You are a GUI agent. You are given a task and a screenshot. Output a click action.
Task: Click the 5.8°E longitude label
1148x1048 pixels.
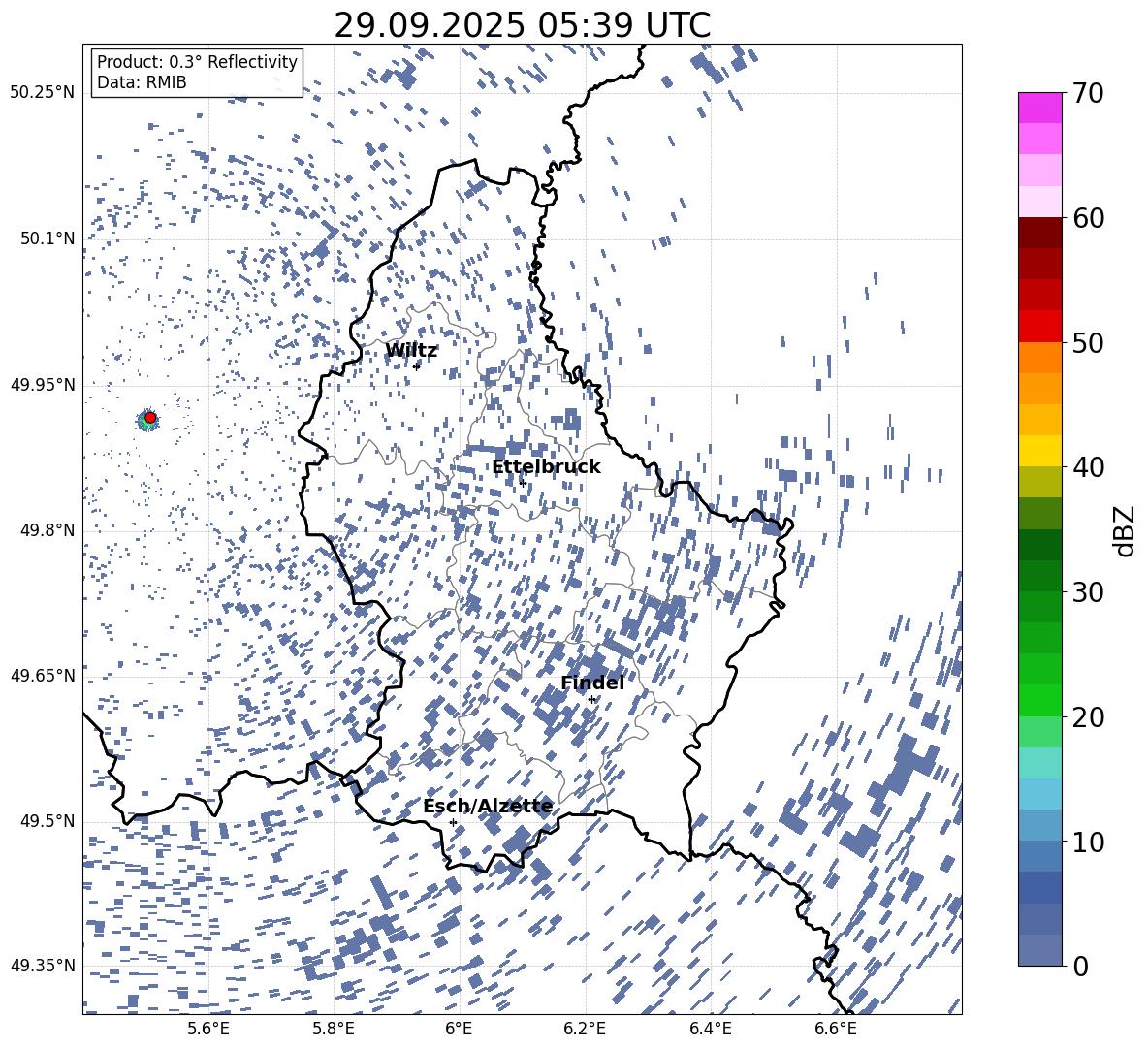pyautogui.click(x=334, y=1029)
